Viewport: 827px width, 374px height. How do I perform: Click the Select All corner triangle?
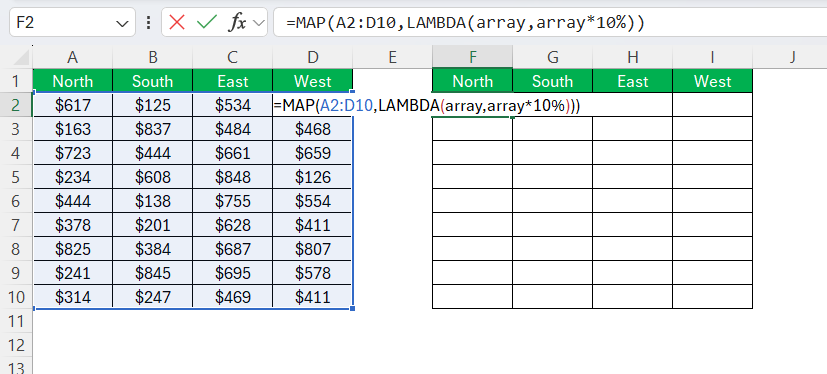click(22, 57)
